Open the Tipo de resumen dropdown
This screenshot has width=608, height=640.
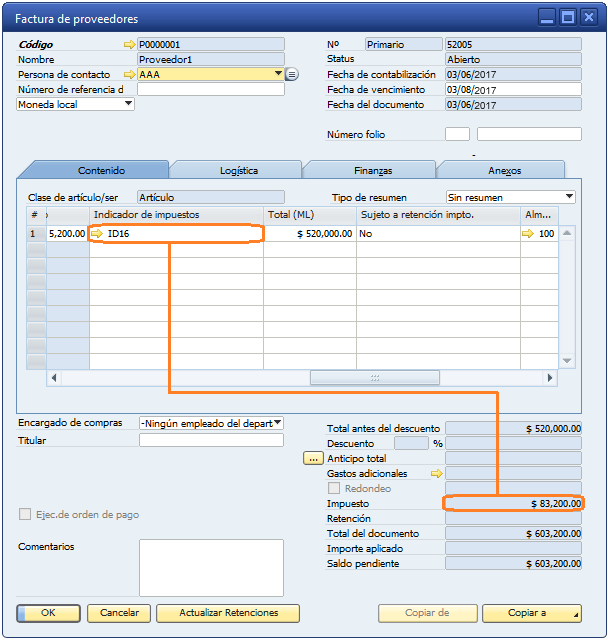point(569,197)
